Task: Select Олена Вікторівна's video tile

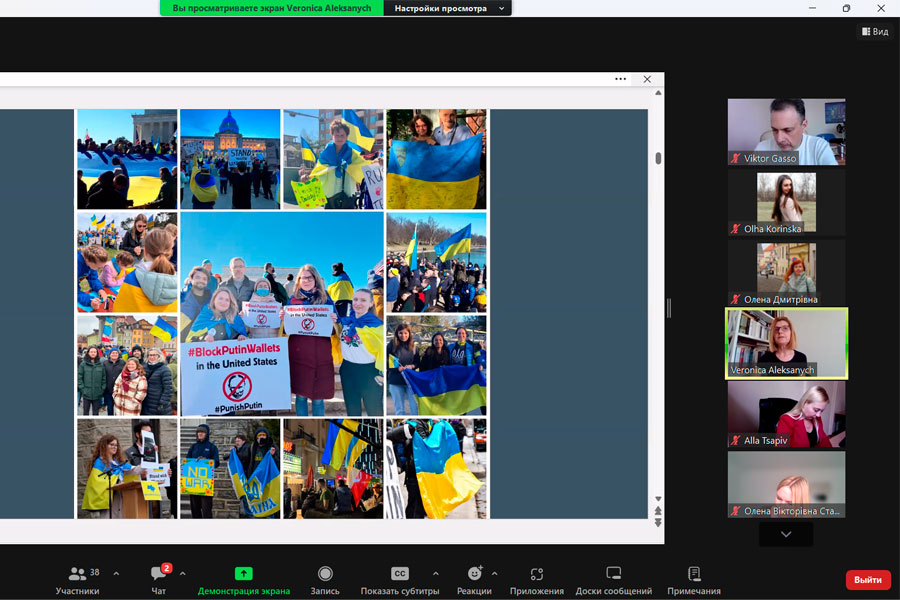Action: (x=786, y=485)
